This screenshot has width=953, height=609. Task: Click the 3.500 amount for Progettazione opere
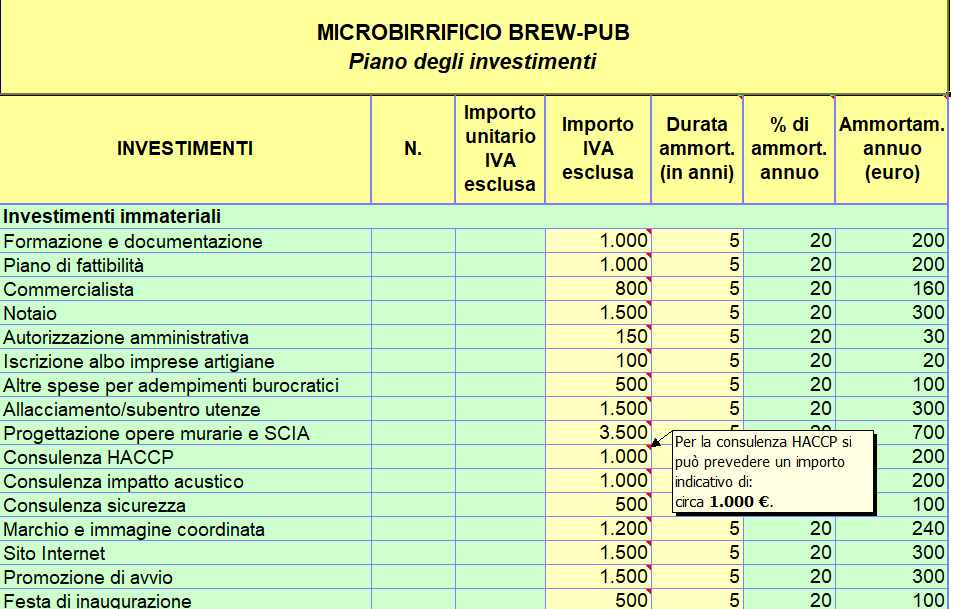598,433
